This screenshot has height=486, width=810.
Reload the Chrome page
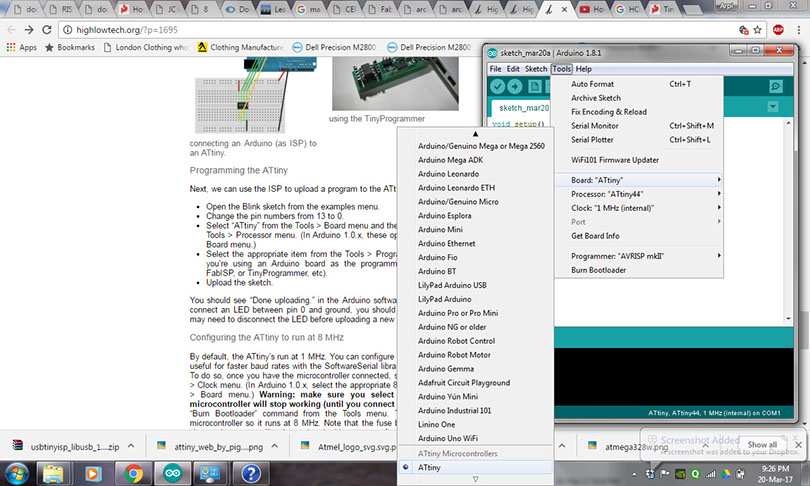pos(46,30)
